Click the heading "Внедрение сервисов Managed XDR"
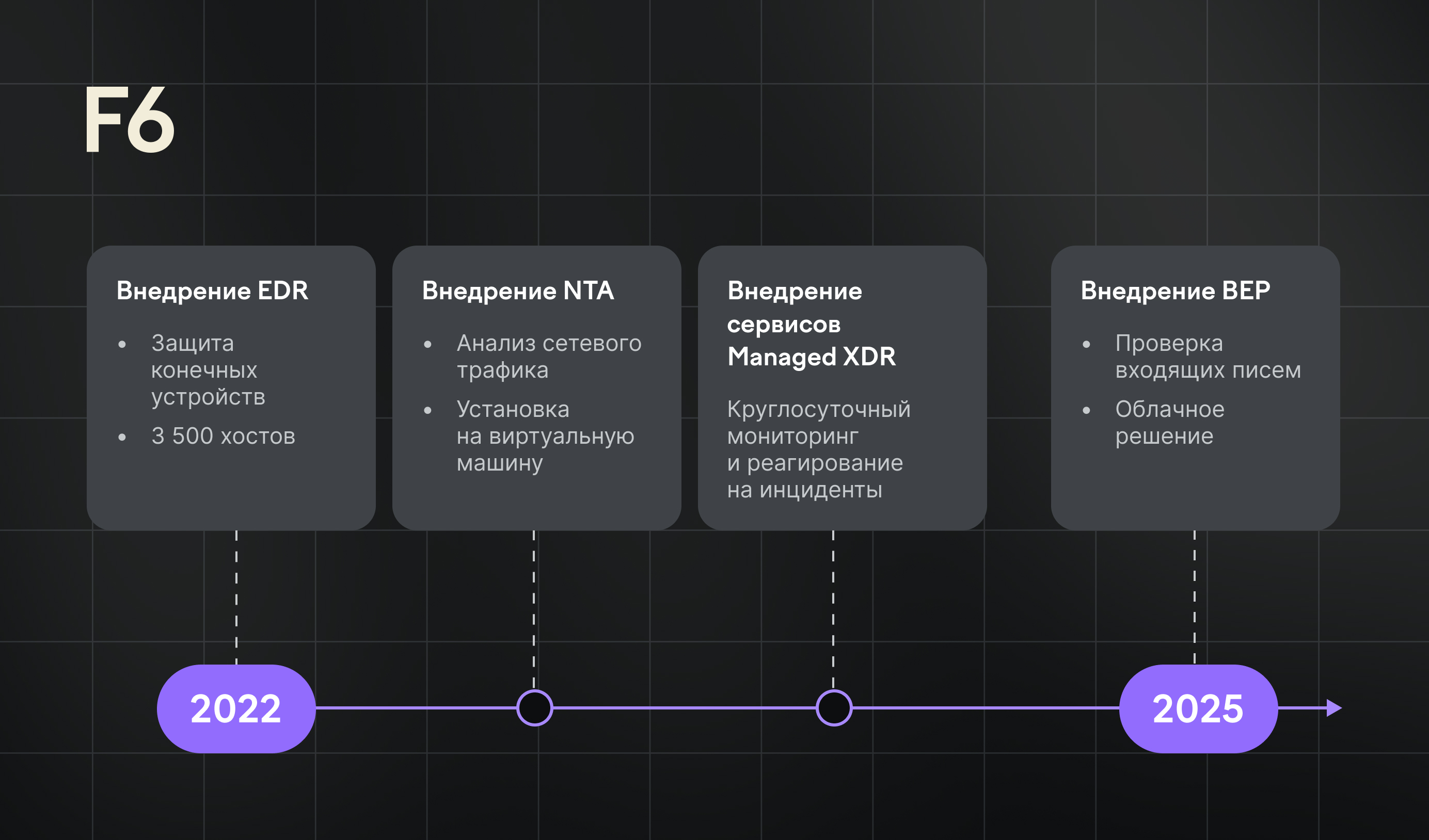The image size is (1429, 840). click(811, 324)
